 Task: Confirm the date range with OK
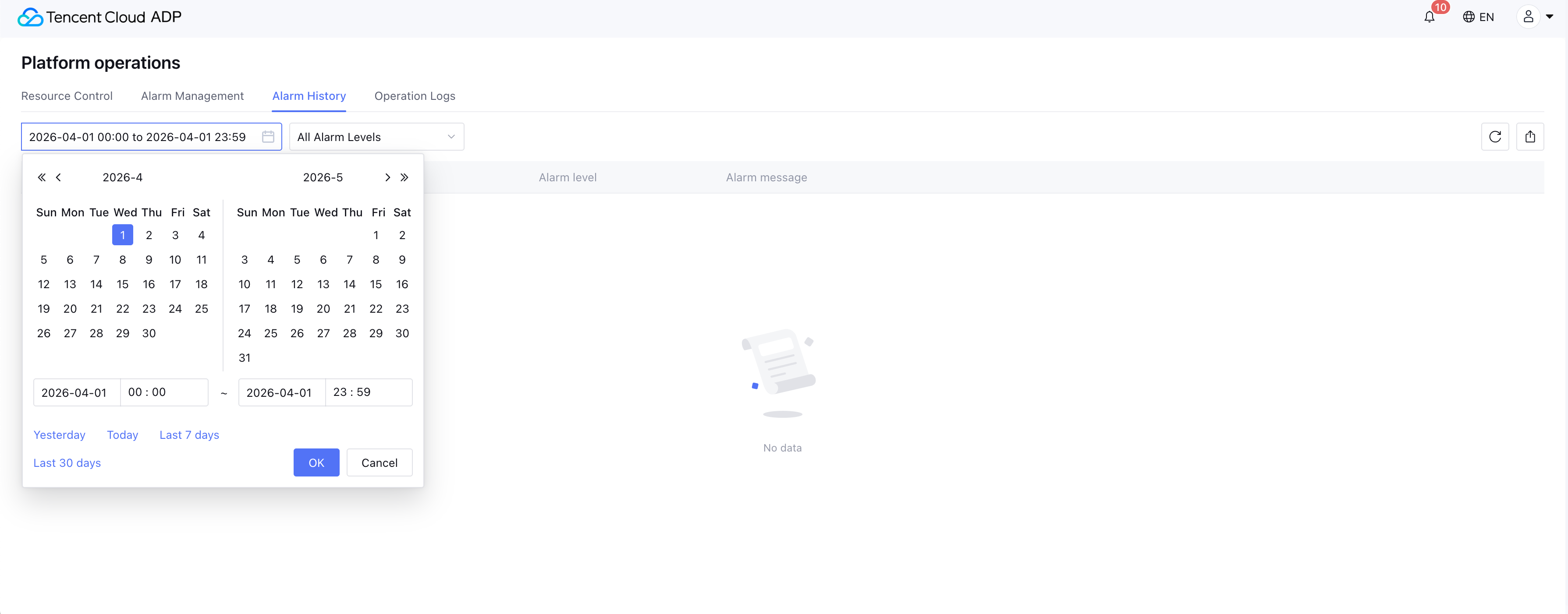click(x=316, y=463)
